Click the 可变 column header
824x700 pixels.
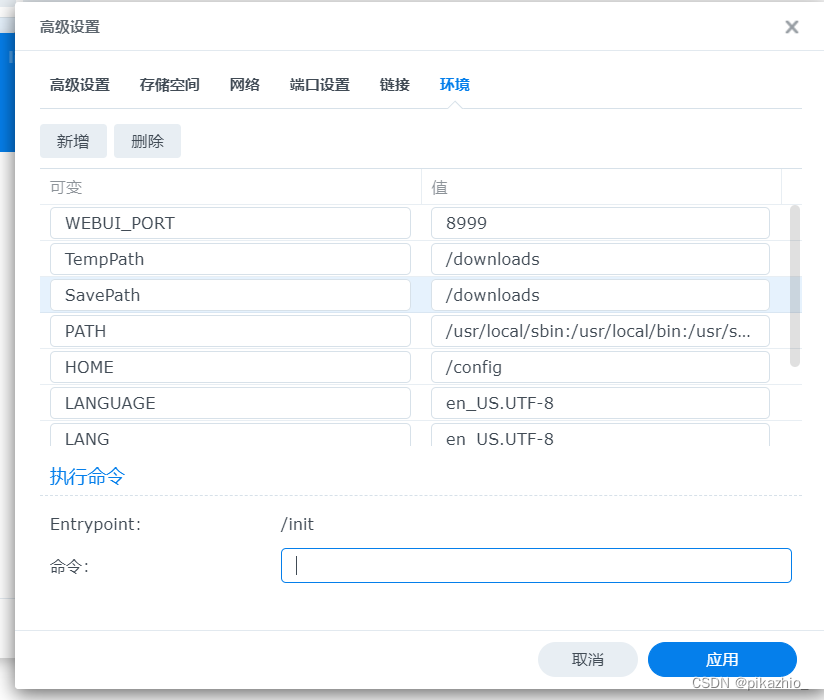click(230, 187)
